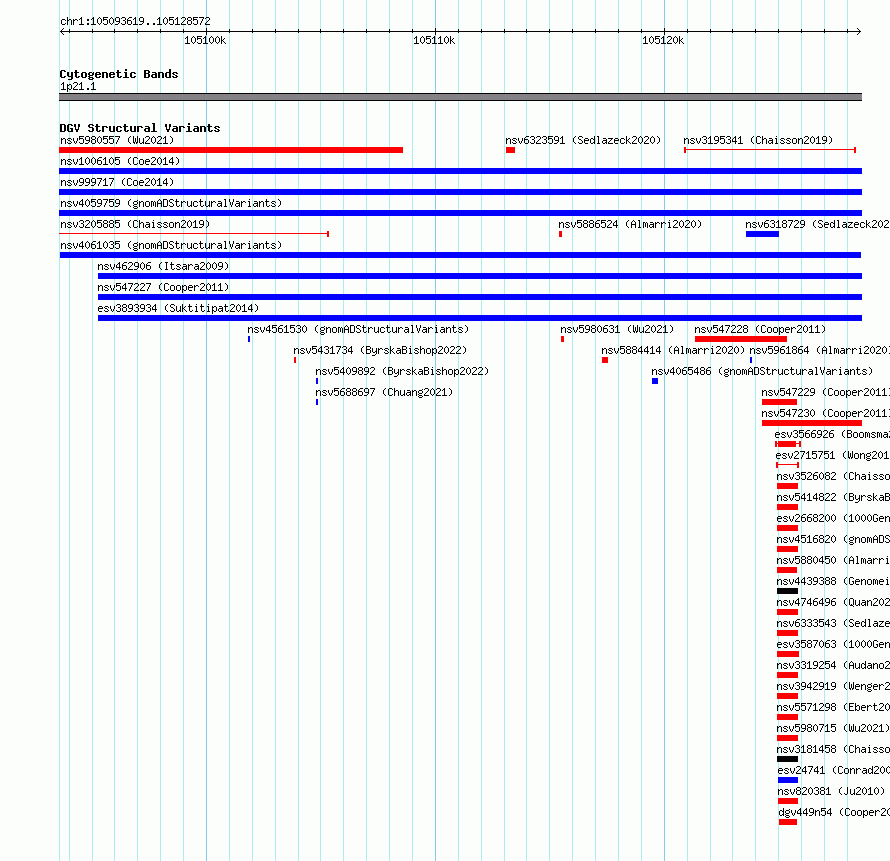Click nsv462906 (Itsara2009) label
The height and width of the screenshot is (861, 890).
point(163,266)
